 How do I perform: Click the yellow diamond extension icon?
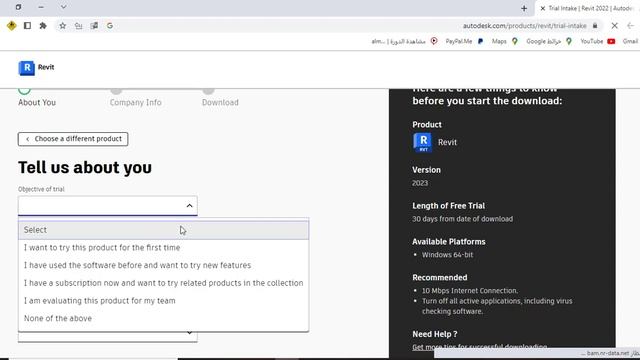(x=11, y=26)
